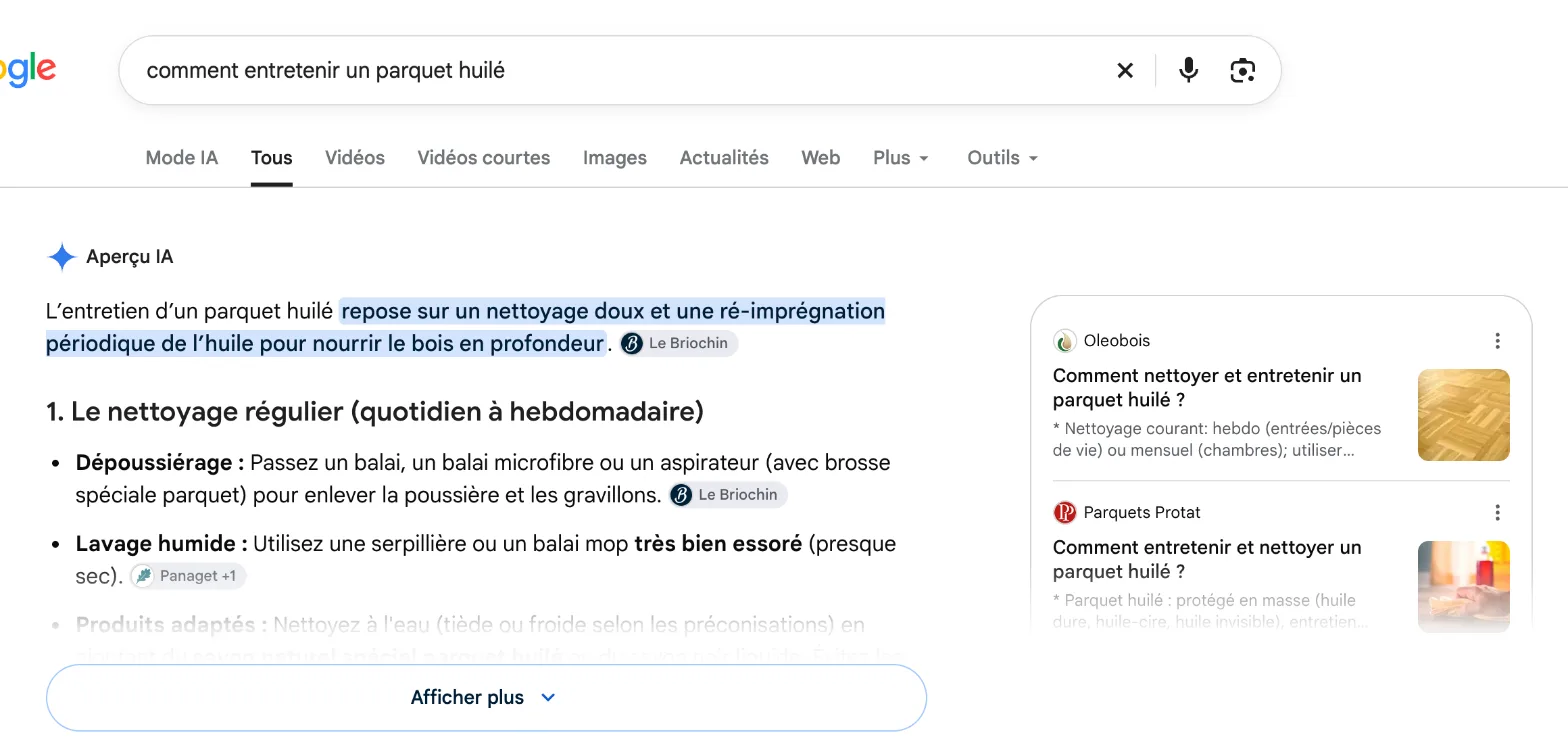Click the '1. Le nettoyage régulier' heading
The image size is (1568, 737).
375,411
